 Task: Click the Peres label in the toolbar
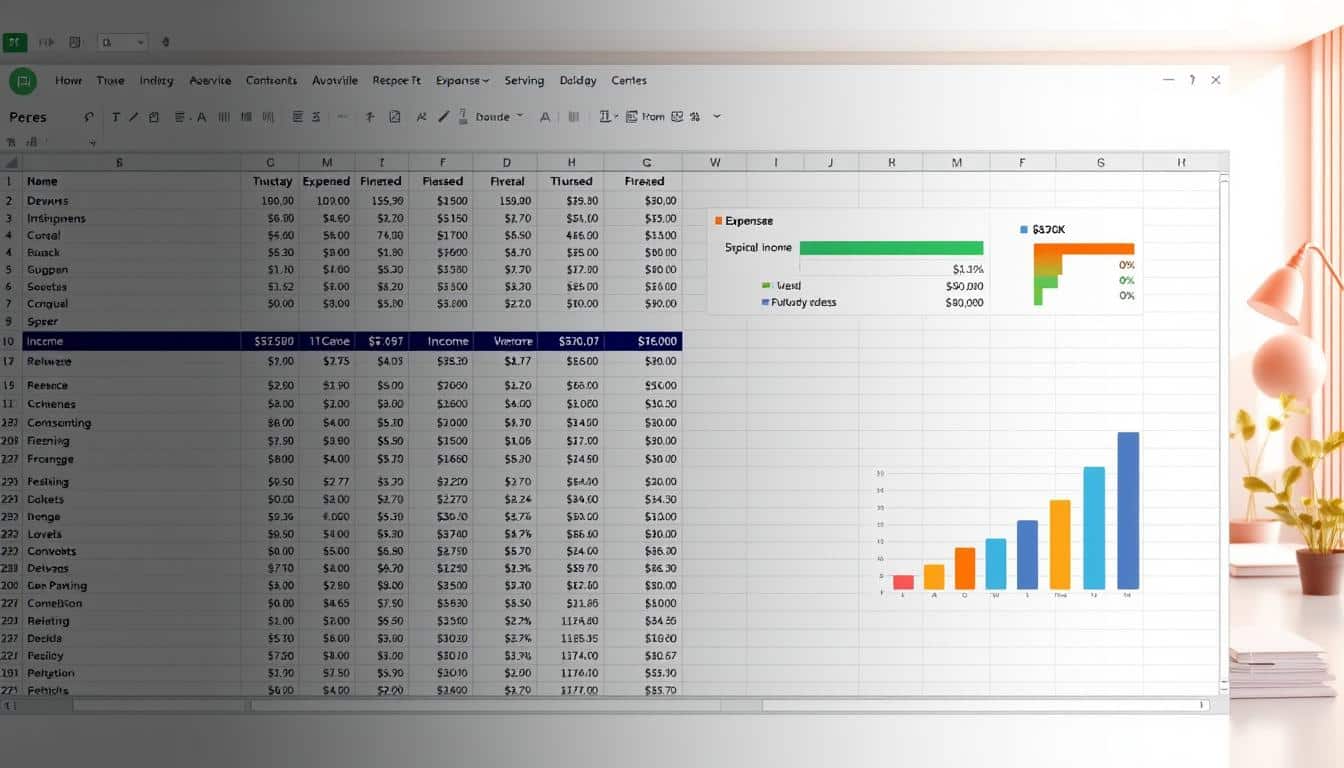(x=28, y=117)
